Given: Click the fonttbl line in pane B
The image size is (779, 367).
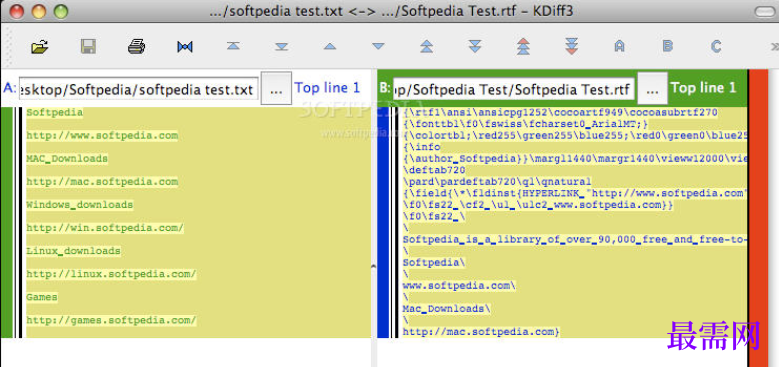Looking at the screenshot, I should pyautogui.click(x=526, y=124).
